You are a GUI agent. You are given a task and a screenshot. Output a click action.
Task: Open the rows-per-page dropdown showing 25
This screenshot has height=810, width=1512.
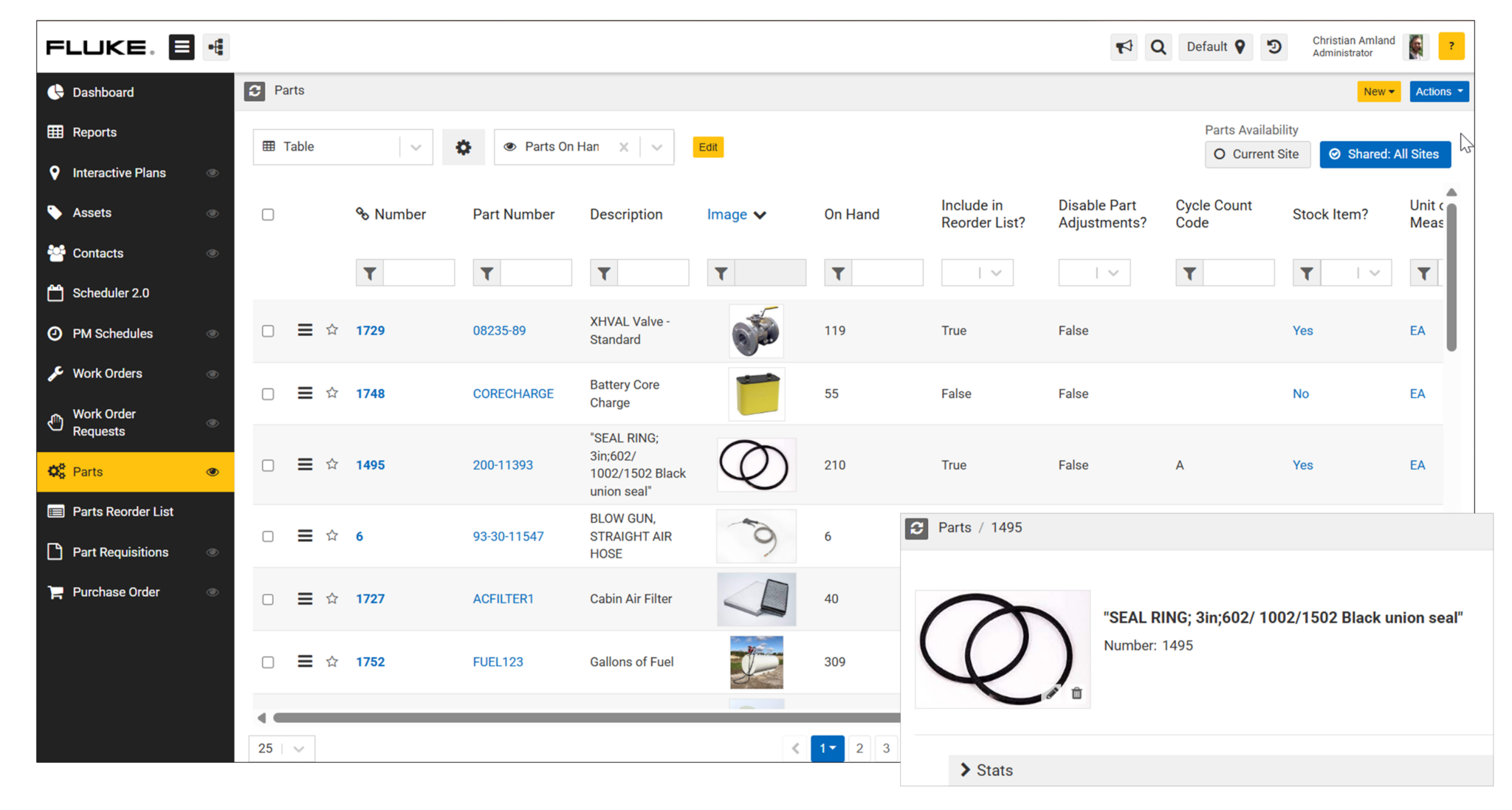tap(281, 748)
